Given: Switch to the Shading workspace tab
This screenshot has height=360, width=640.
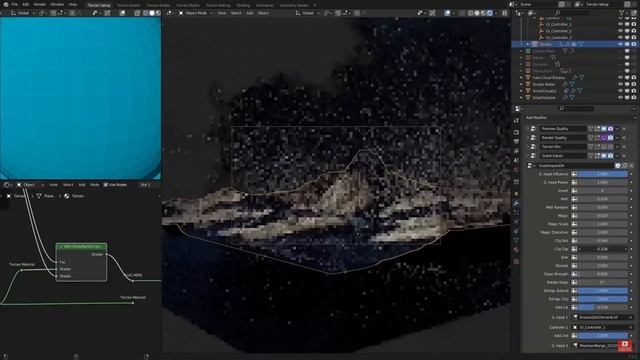Looking at the screenshot, I should tap(243, 5).
